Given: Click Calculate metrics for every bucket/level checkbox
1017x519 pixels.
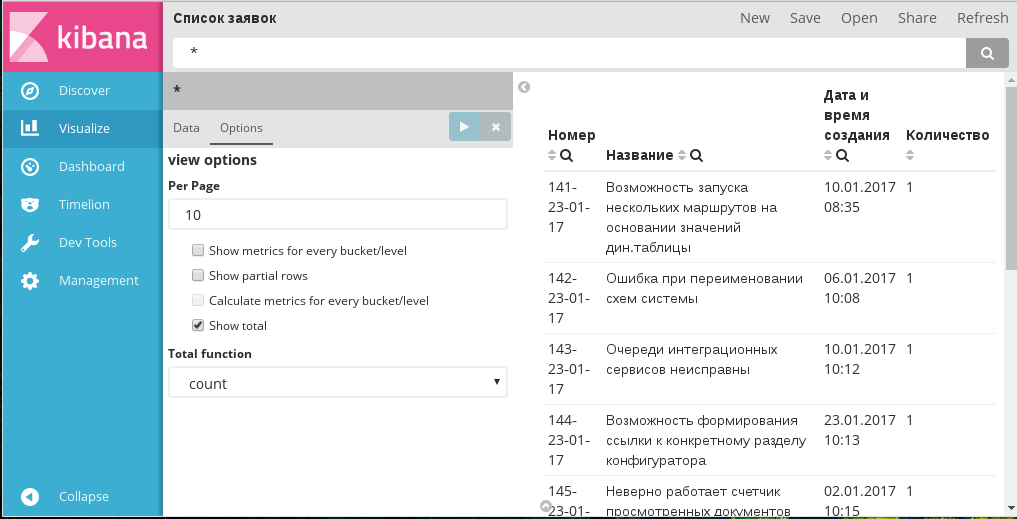Looking at the screenshot, I should coord(198,300).
